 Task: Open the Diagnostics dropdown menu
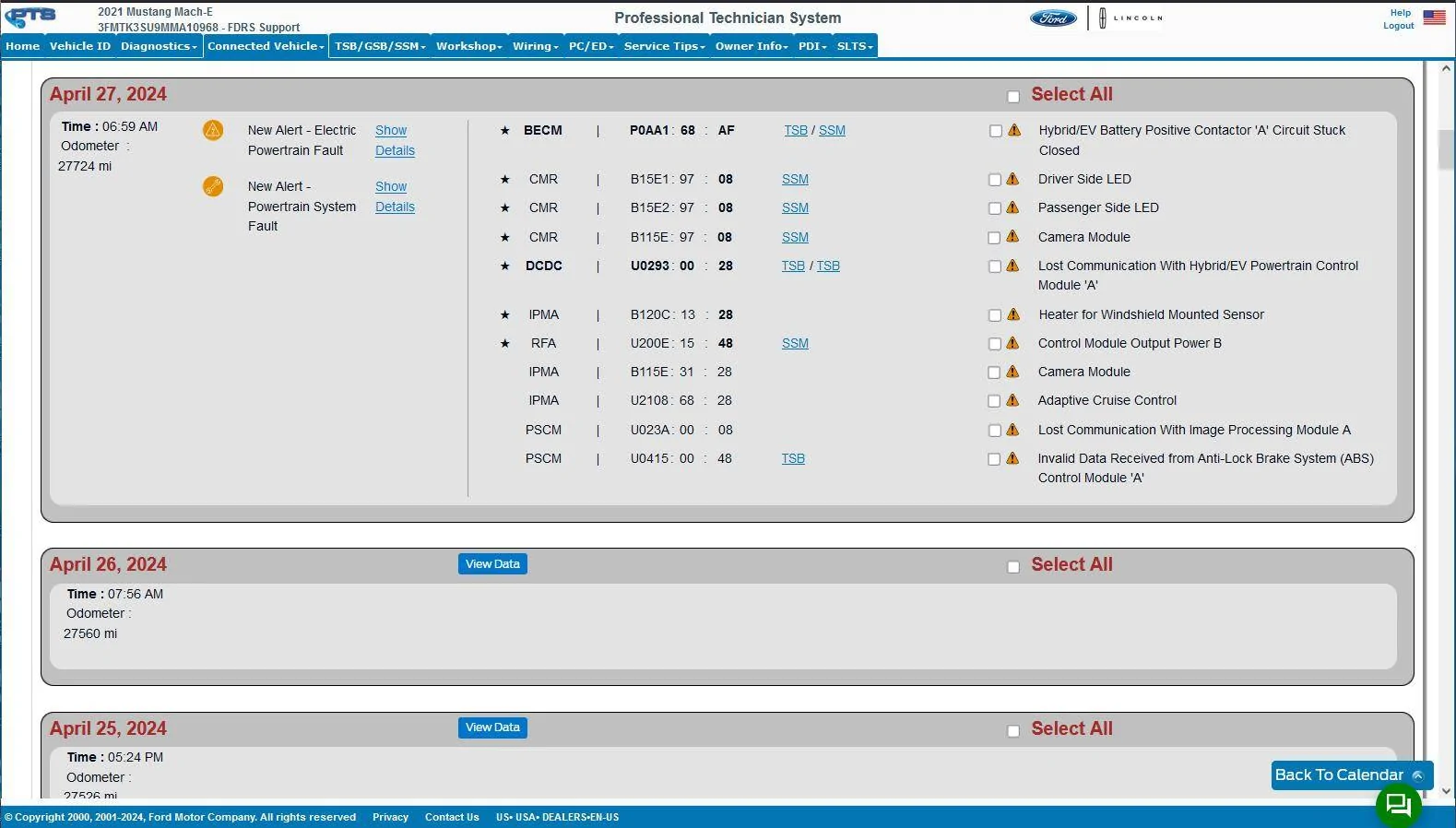pyautogui.click(x=159, y=46)
